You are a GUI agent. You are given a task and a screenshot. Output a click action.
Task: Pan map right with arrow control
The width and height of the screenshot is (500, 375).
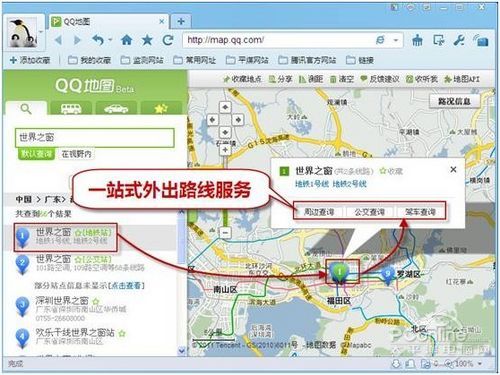pyautogui.click(x=238, y=120)
